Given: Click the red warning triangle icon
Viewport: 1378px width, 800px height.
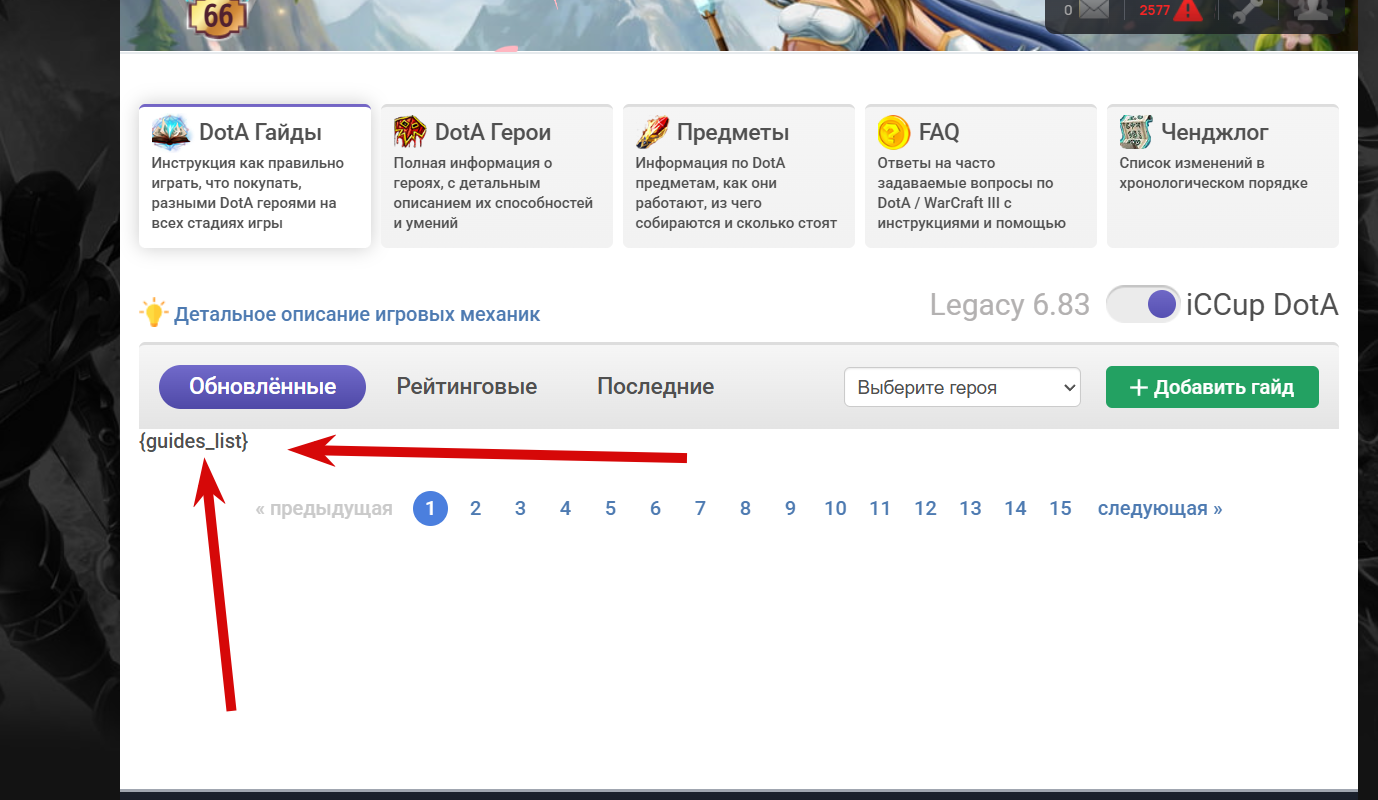Looking at the screenshot, I should pos(1188,10).
